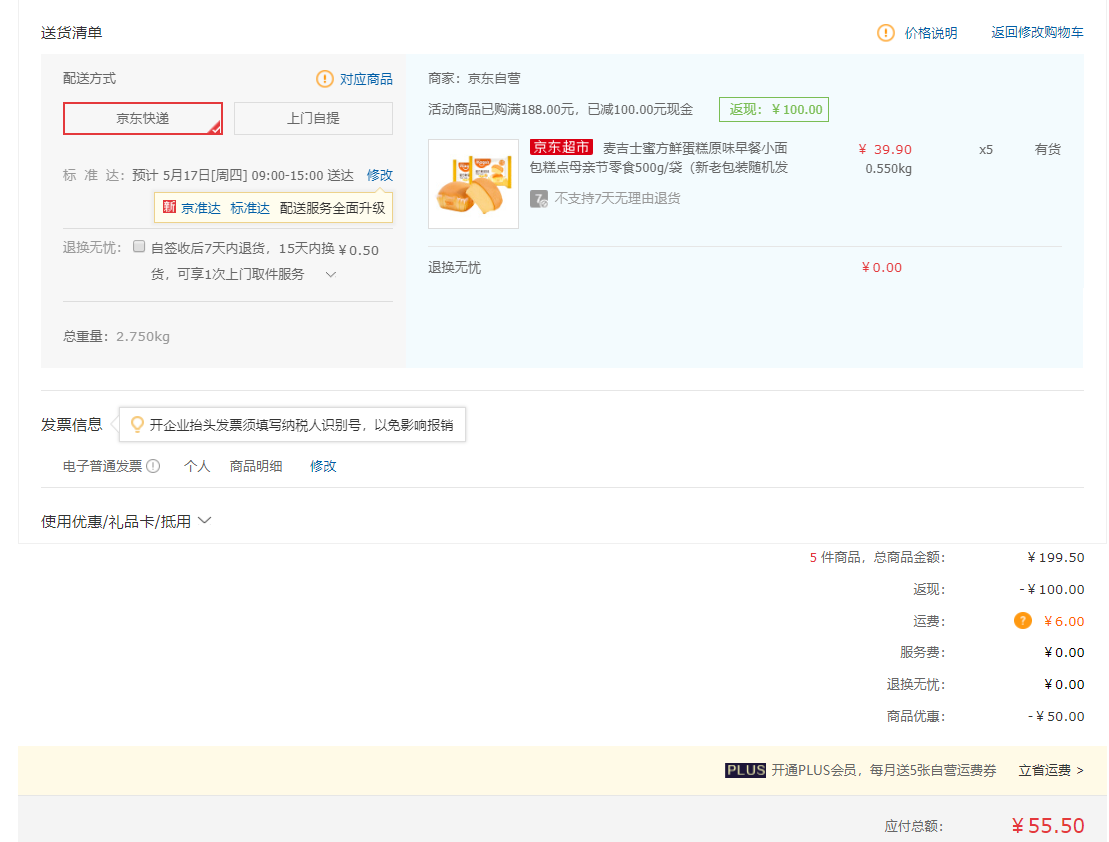Click the info icon next to 对应商品
Viewport: 1109px width, 842px height.
pos(325,79)
